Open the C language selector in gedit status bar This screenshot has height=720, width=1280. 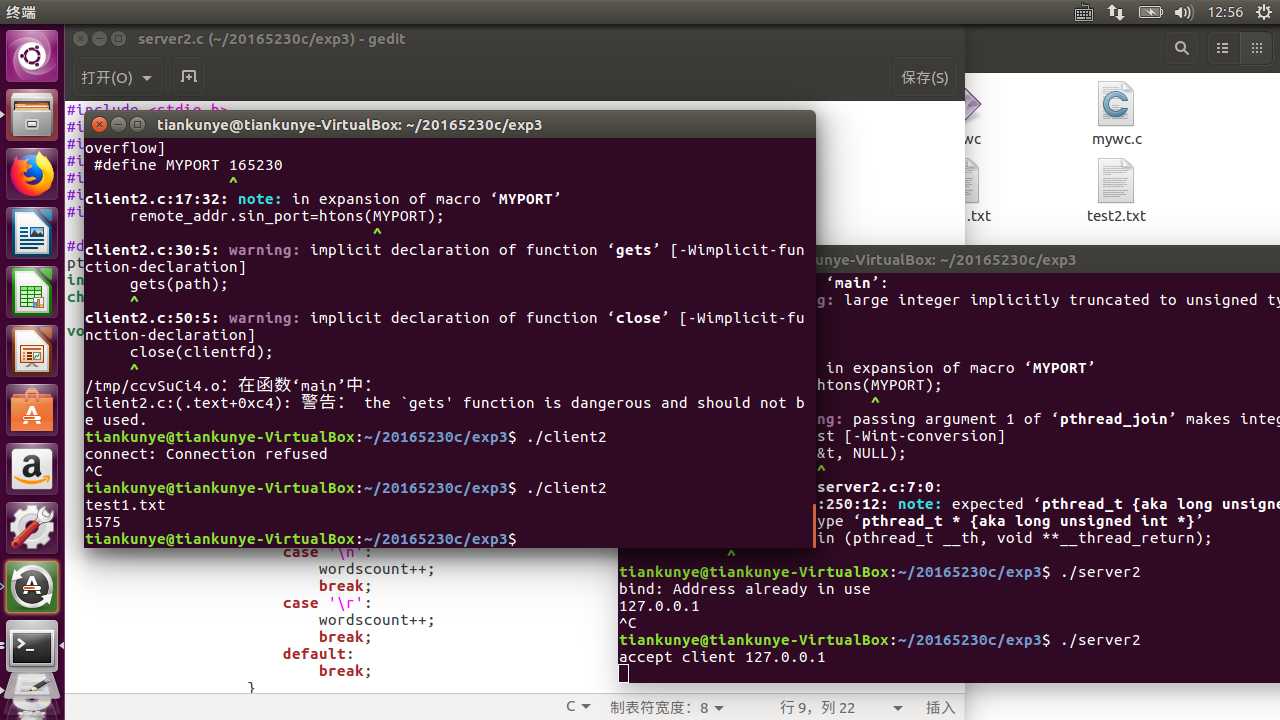coord(578,707)
